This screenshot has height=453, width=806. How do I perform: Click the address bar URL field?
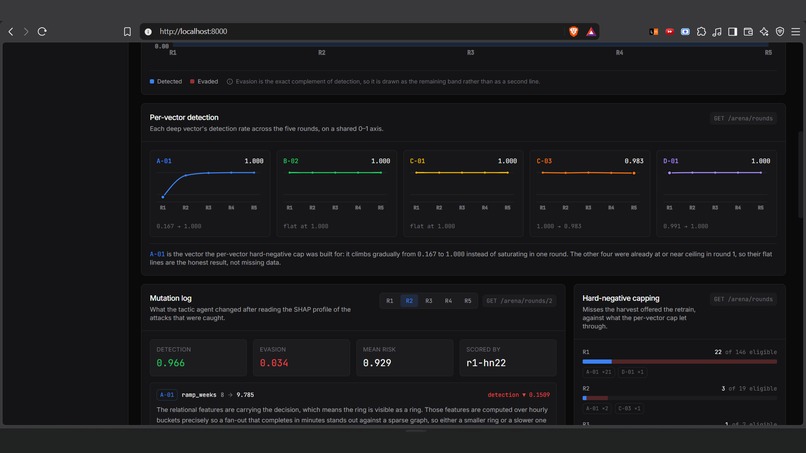click(360, 31)
